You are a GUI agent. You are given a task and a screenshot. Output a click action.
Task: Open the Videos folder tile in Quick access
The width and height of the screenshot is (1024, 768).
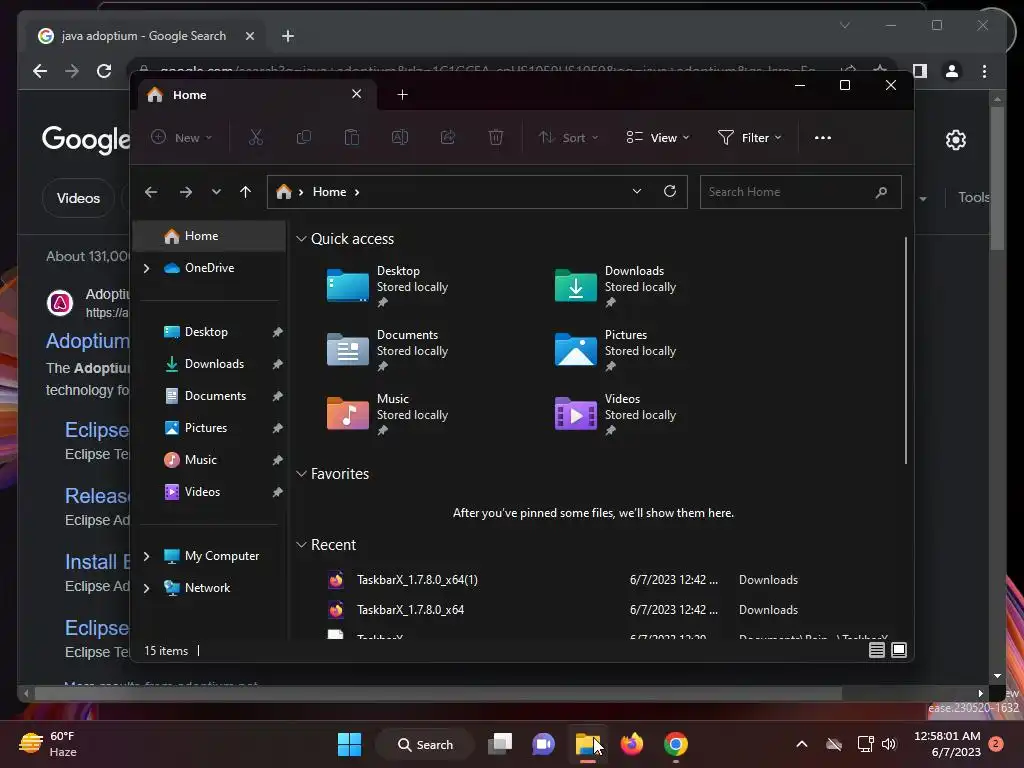click(x=615, y=414)
